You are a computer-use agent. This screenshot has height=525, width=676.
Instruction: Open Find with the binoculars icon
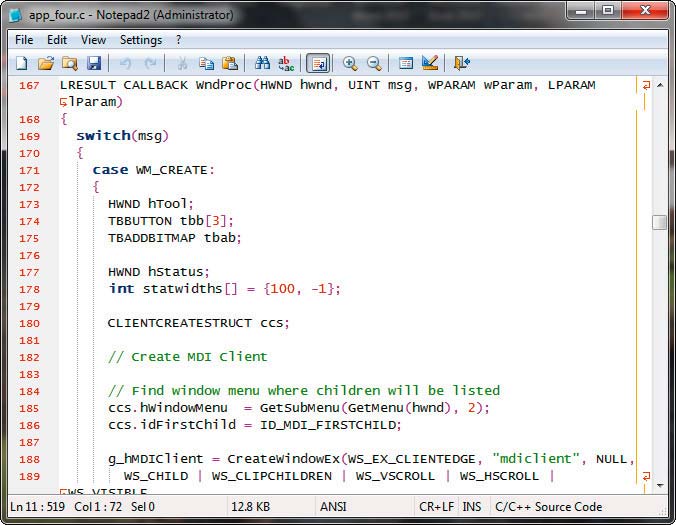[x=262, y=63]
